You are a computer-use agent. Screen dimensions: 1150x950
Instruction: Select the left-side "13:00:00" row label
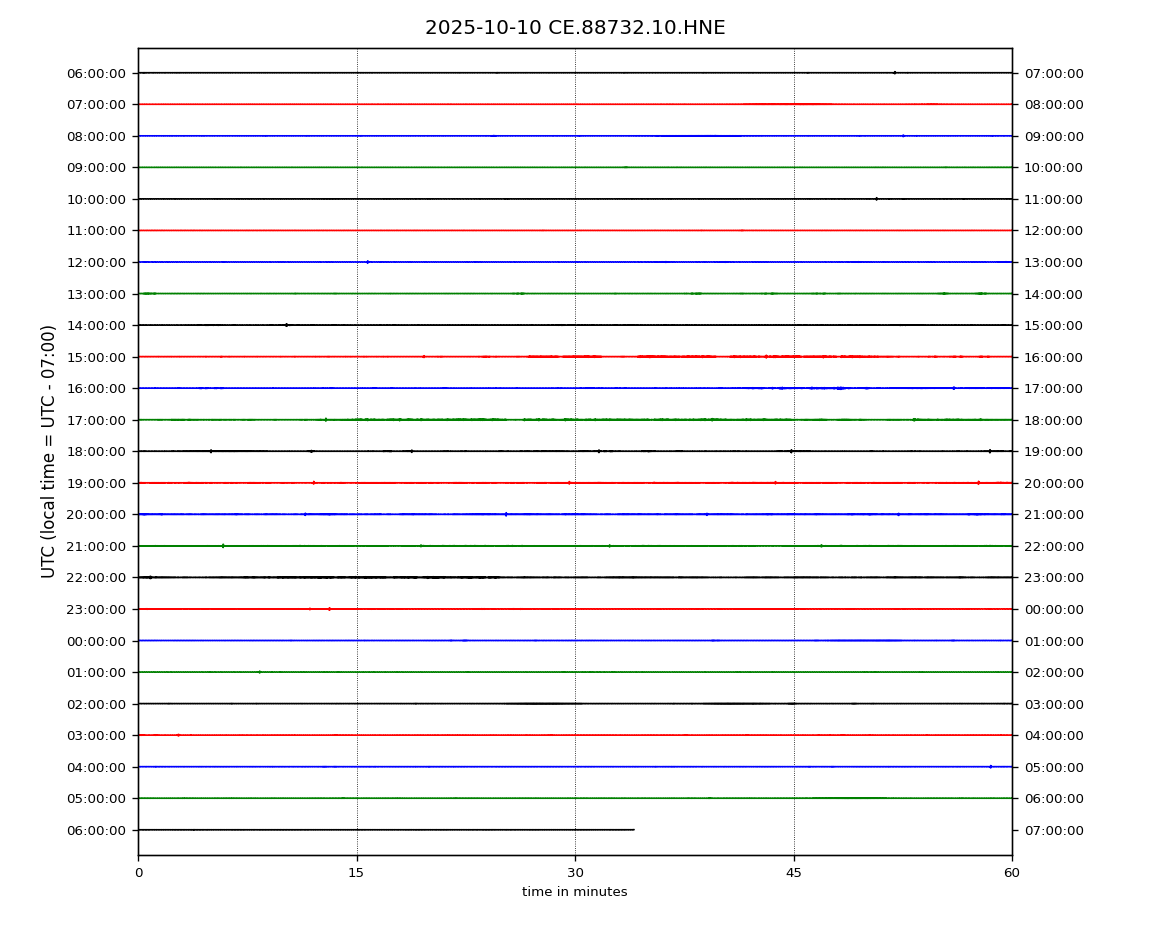97,294
